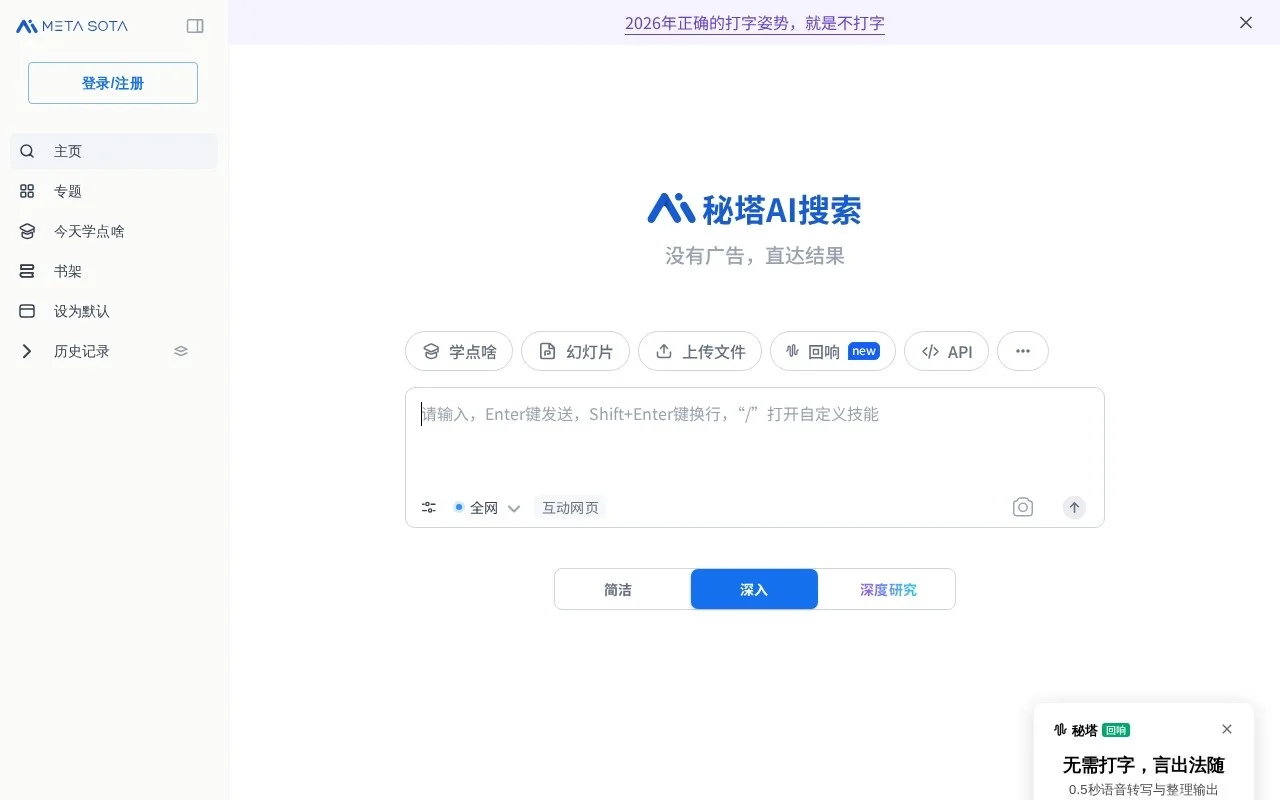
Task: Open the 主页 home menu item
Action: tap(114, 151)
